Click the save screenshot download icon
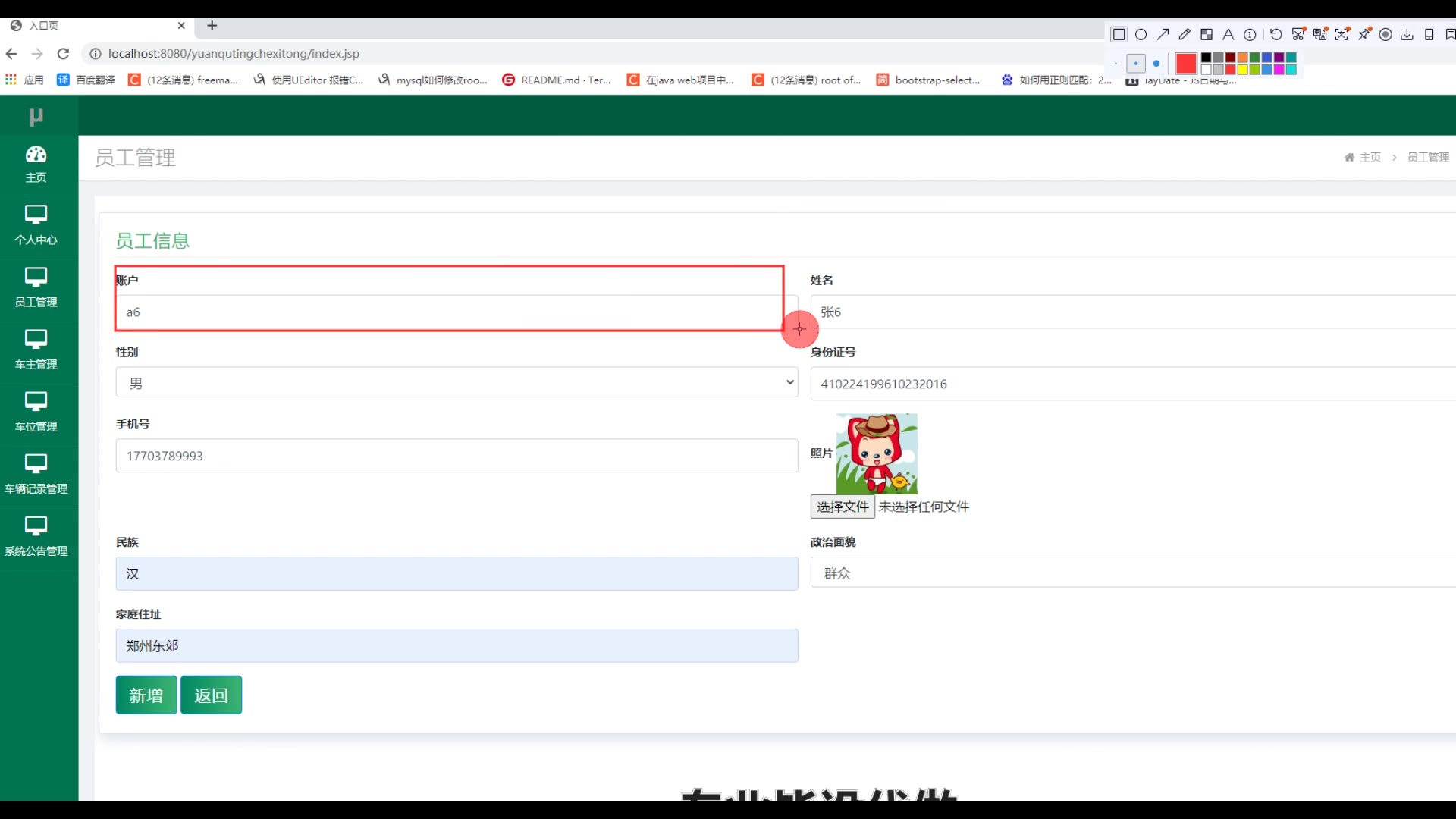Screen dimensions: 1456x819 [1407, 35]
